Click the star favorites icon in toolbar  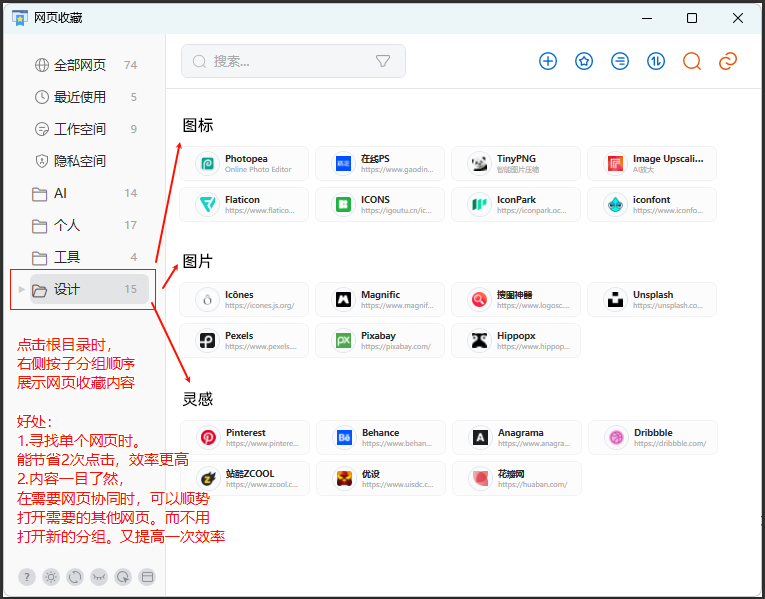584,61
